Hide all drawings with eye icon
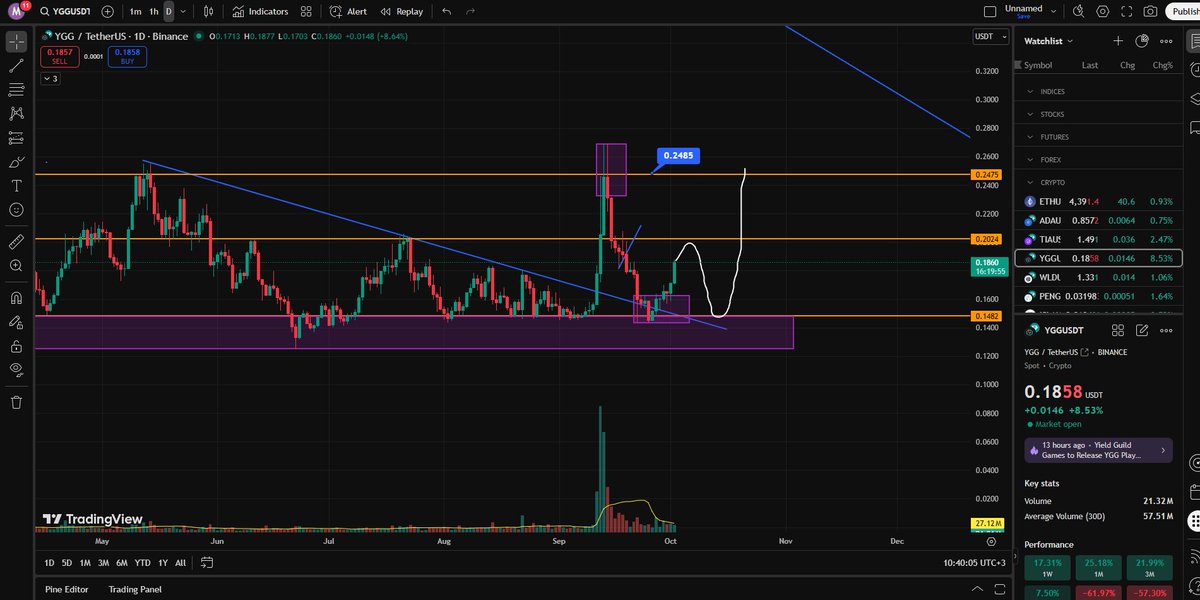Viewport: 1200px width, 600px height. (16, 370)
